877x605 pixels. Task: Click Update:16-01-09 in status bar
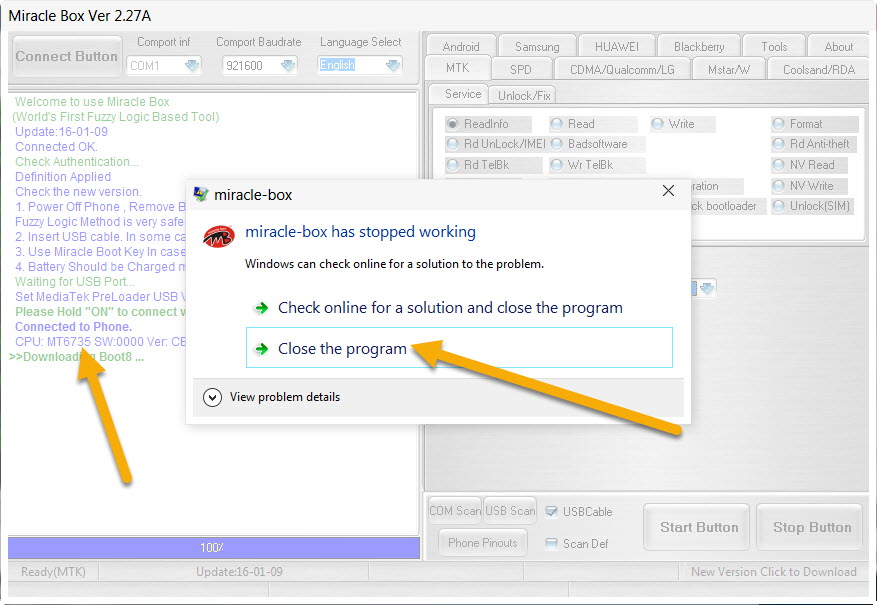[x=239, y=571]
